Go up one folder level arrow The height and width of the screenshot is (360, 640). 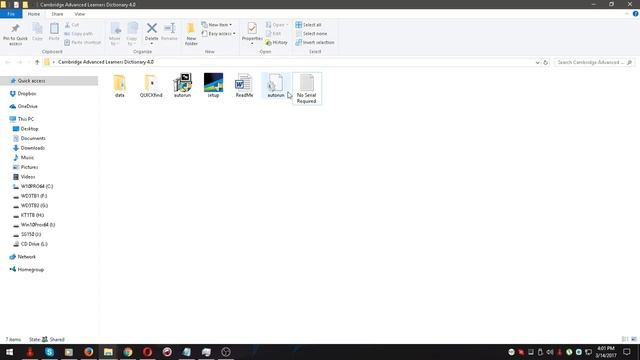coord(37,62)
